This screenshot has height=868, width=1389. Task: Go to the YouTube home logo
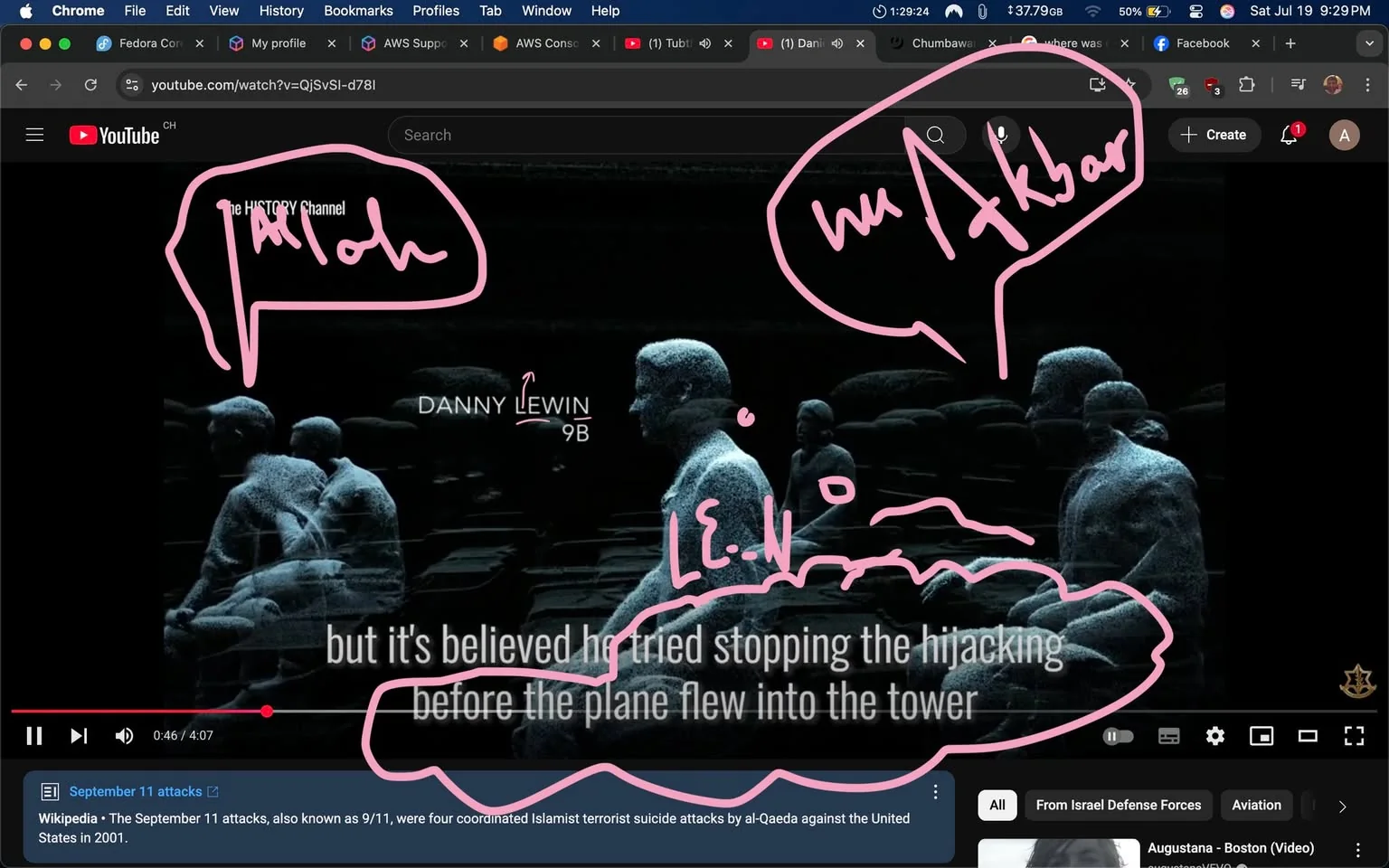tap(115, 135)
